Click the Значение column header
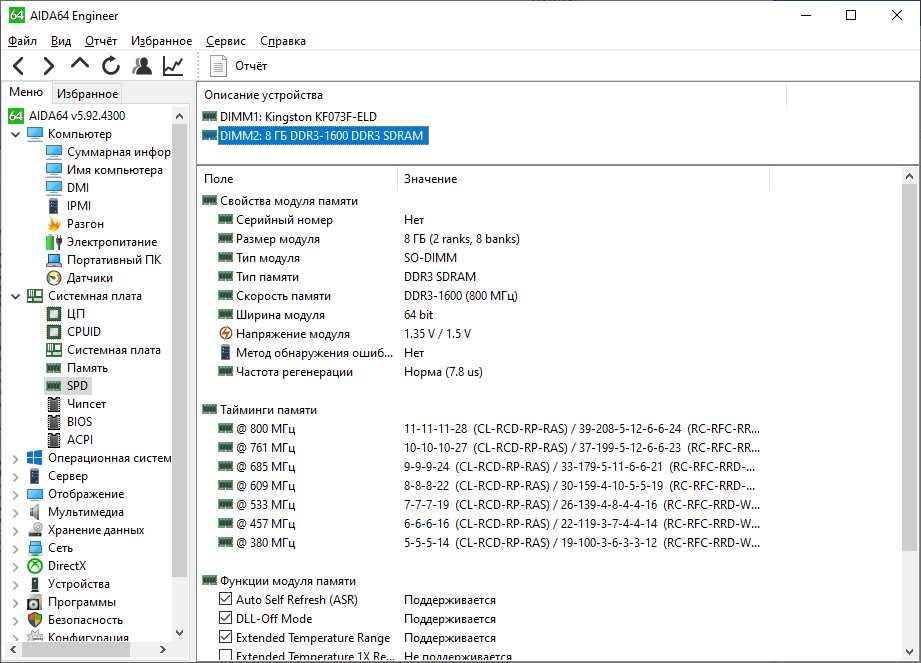Image resolution: width=921 pixels, height=663 pixels. point(431,179)
